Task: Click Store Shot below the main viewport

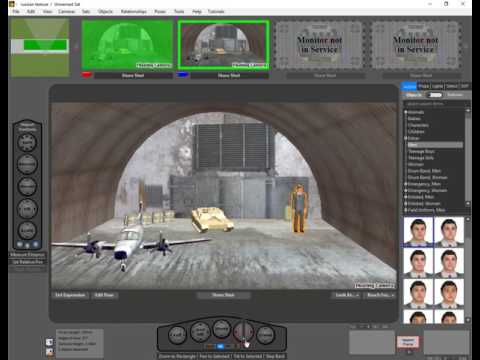Action: [x=223, y=295]
